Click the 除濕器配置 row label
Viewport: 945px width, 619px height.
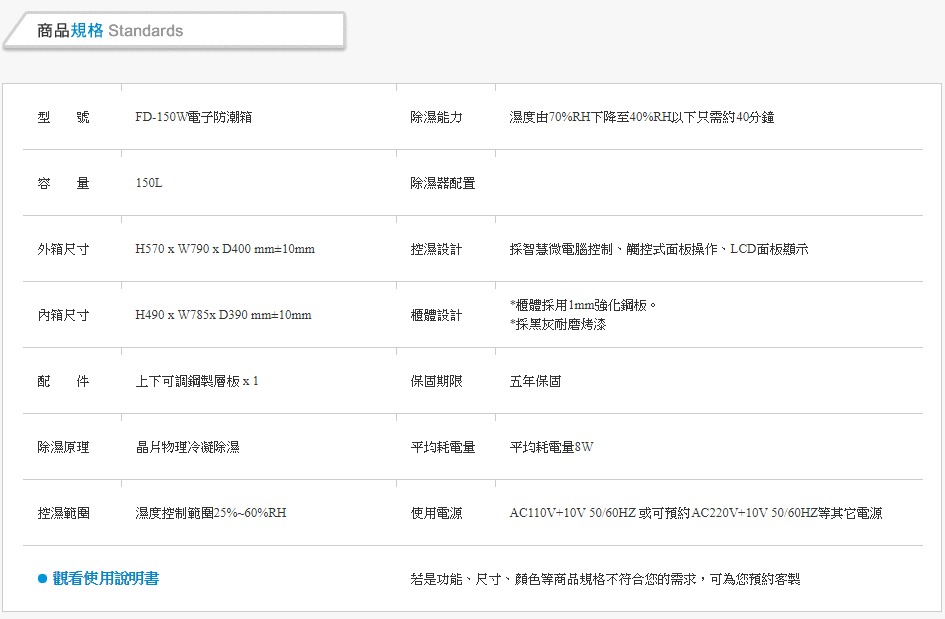click(442, 183)
